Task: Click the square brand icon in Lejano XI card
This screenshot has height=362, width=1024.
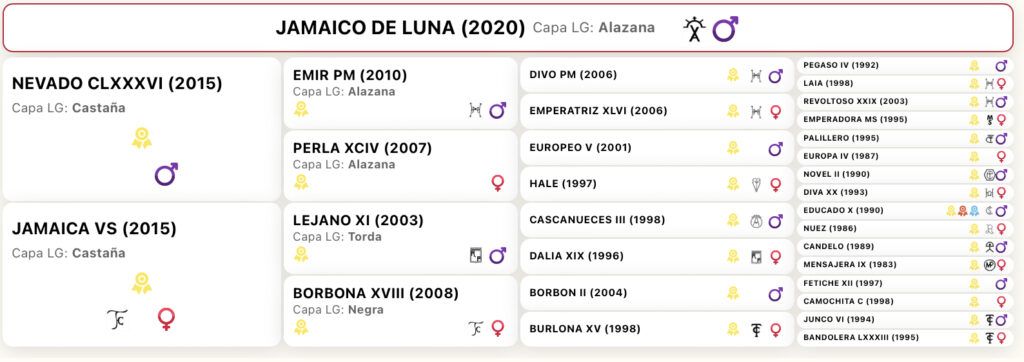Action: coord(476,255)
